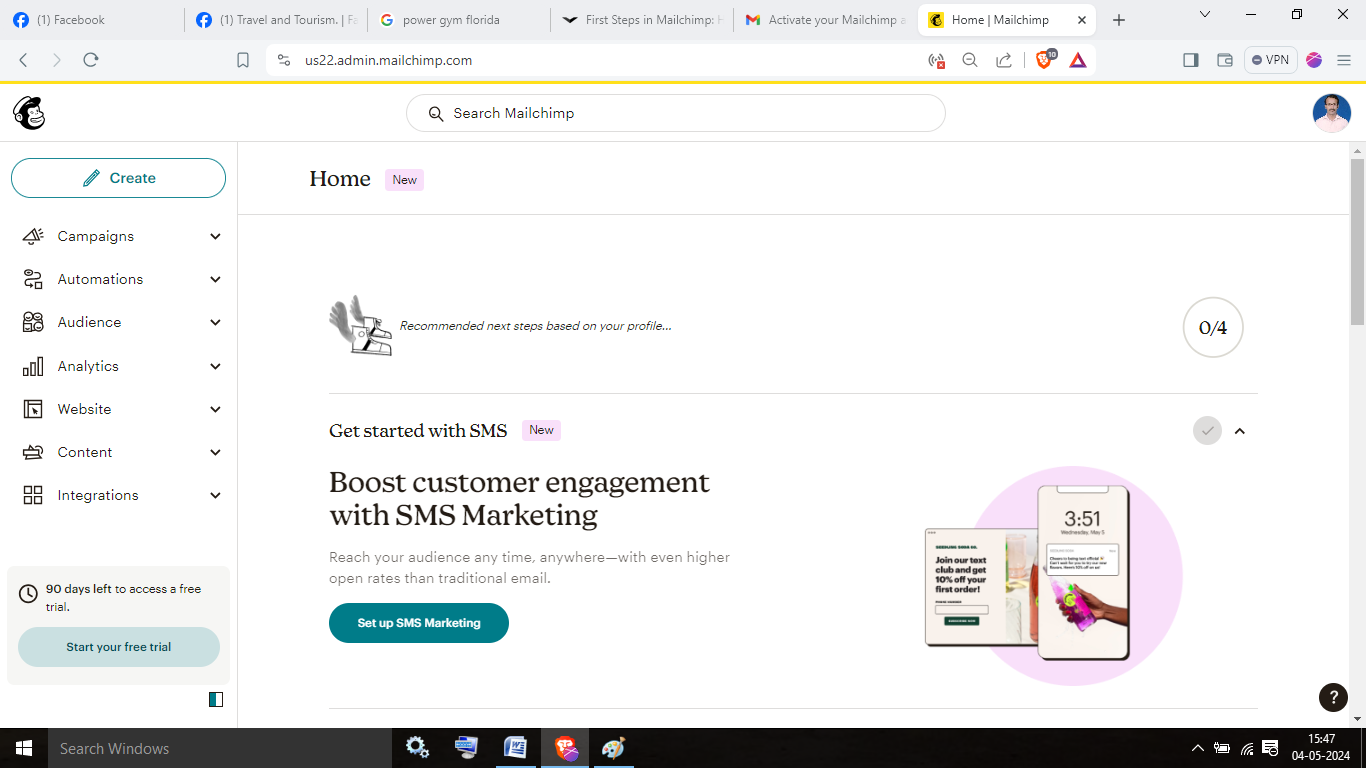The height and width of the screenshot is (768, 1366).
Task: Click the Integrations grid icon
Action: (x=33, y=495)
